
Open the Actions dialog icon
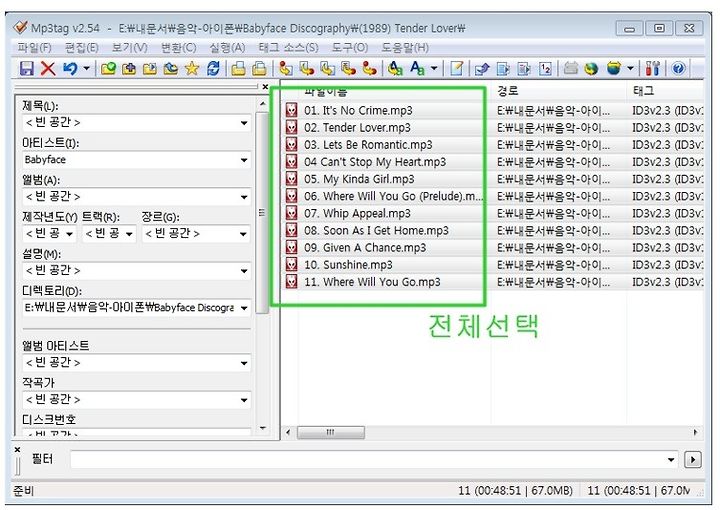point(395,69)
